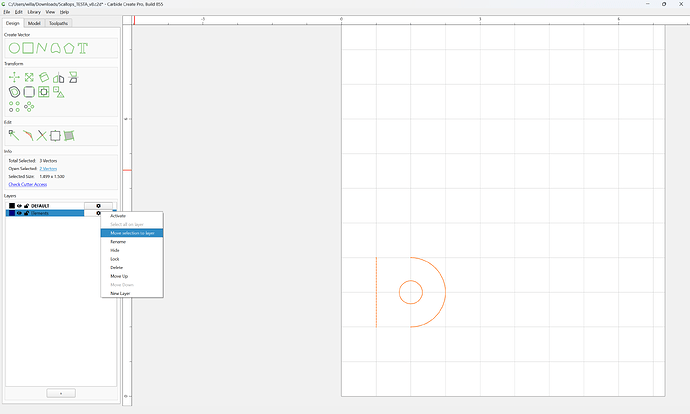Choose Delete in the layer context menu

(132, 267)
